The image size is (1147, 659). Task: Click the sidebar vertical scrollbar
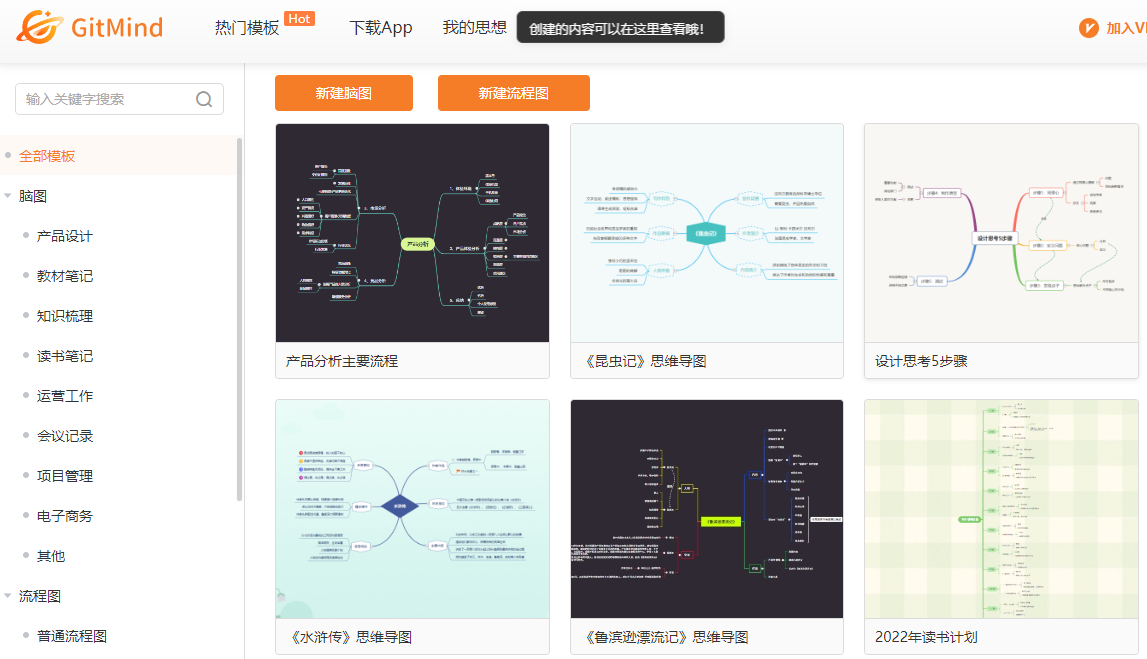tap(239, 320)
